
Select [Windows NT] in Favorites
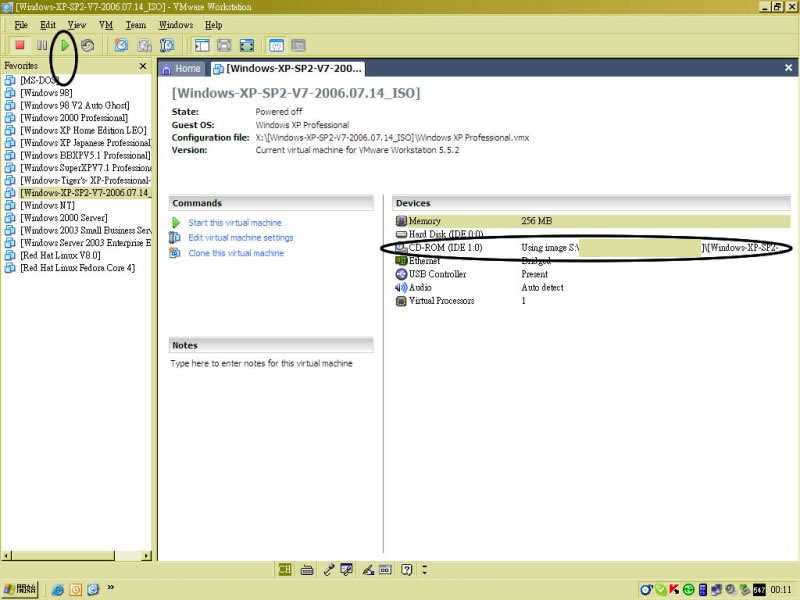tap(47, 206)
